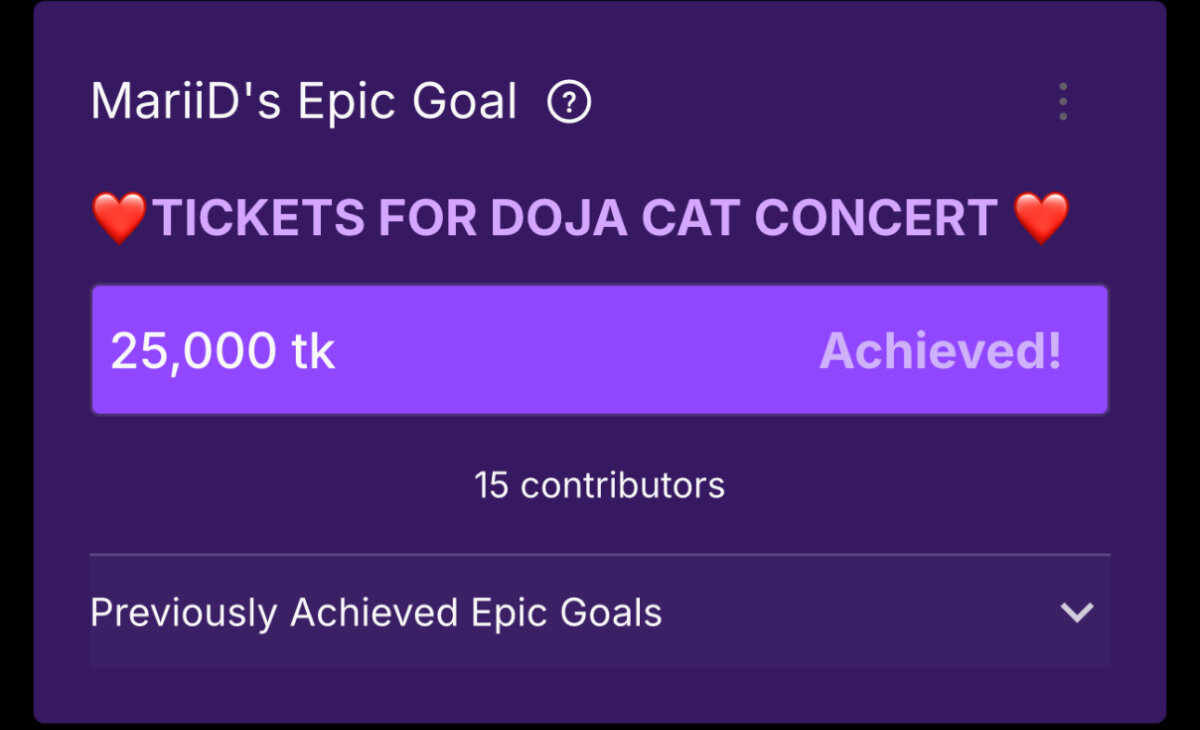The image size is (1200, 730).
Task: Click the 25,000 amount in the bar
Action: pos(192,351)
